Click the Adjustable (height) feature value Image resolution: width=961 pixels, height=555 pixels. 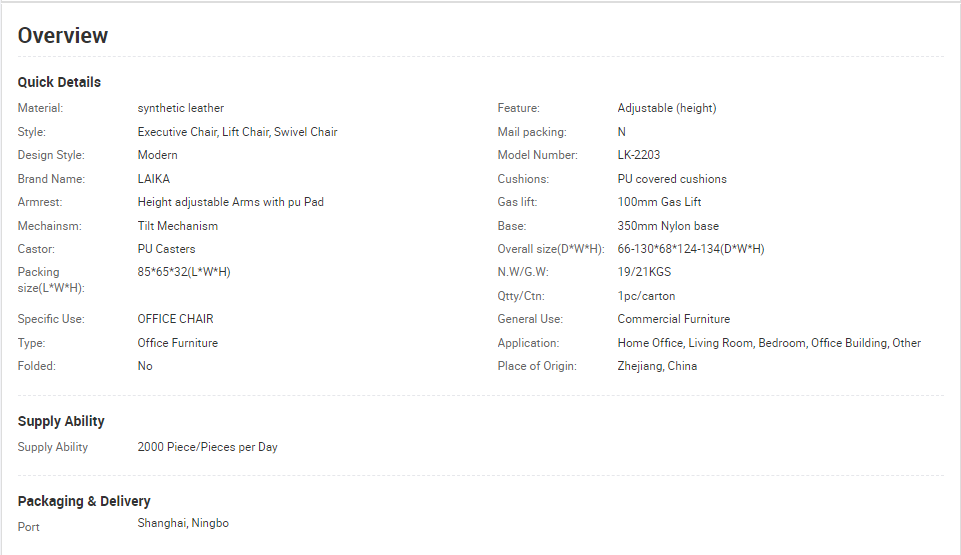coord(667,108)
